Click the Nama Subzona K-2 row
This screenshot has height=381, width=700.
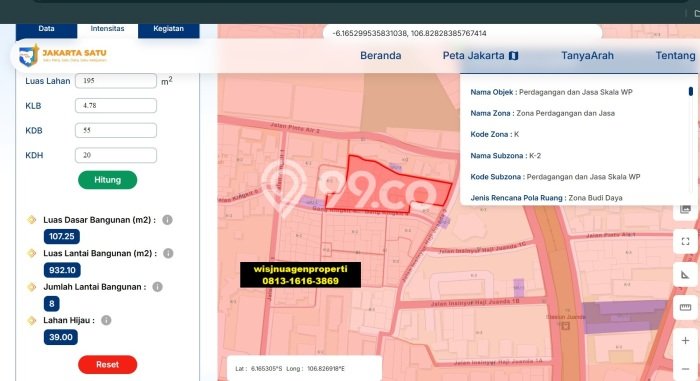pyautogui.click(x=505, y=156)
